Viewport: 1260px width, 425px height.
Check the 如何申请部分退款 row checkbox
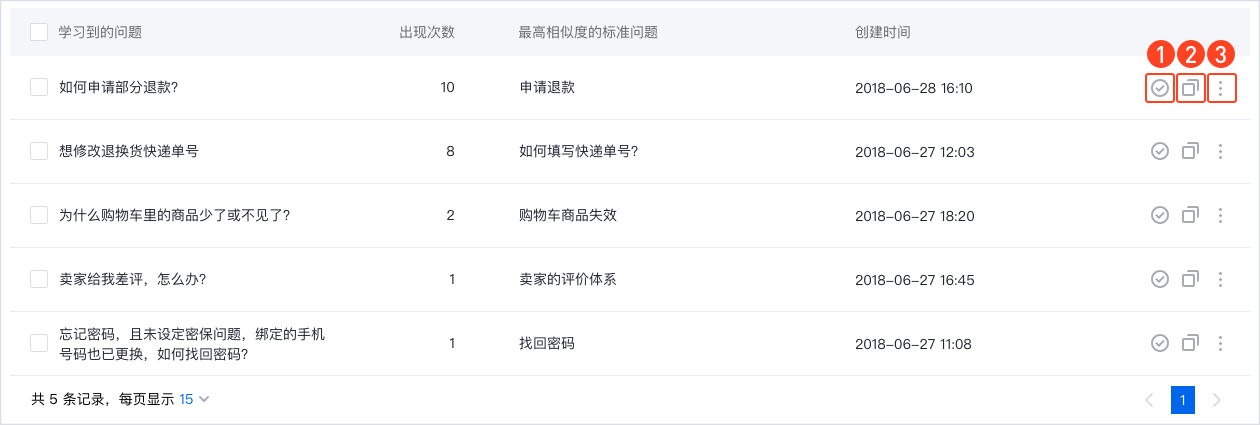point(39,87)
